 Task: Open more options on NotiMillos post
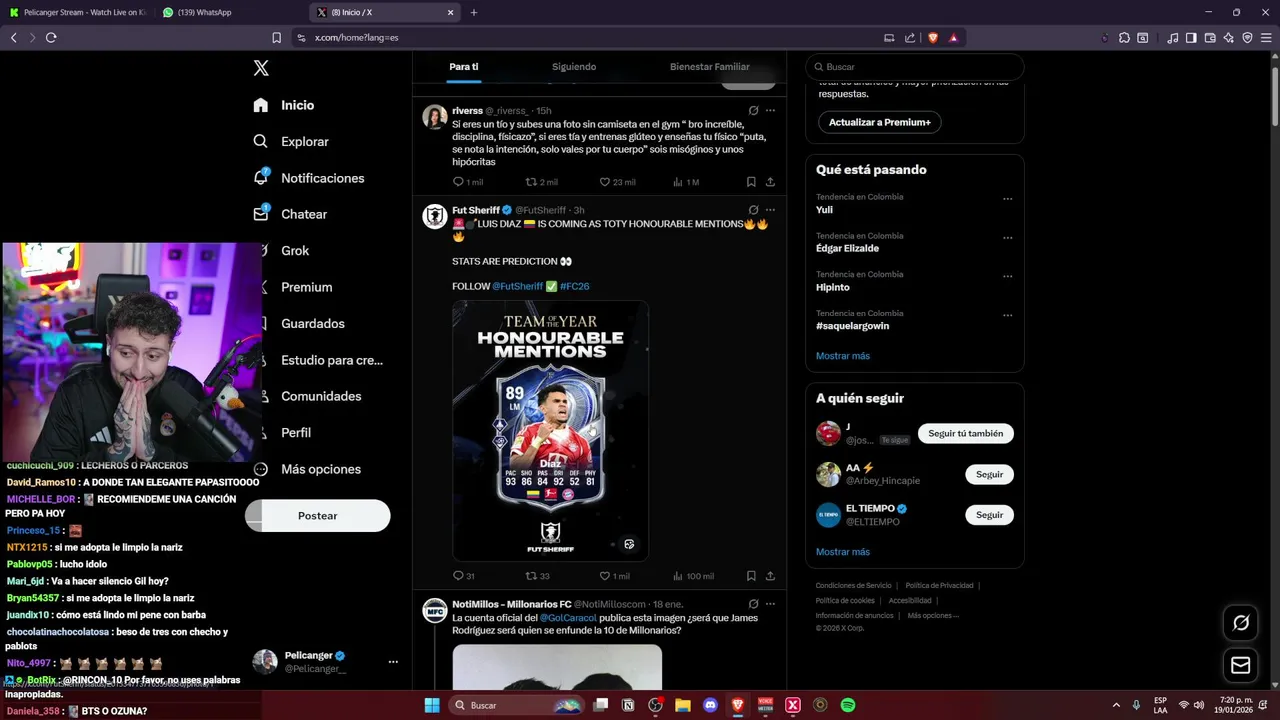tap(770, 604)
